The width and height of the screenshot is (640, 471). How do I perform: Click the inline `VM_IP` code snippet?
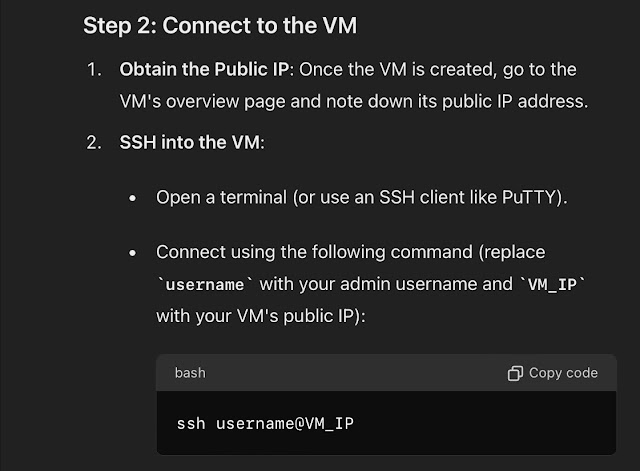(x=552, y=284)
